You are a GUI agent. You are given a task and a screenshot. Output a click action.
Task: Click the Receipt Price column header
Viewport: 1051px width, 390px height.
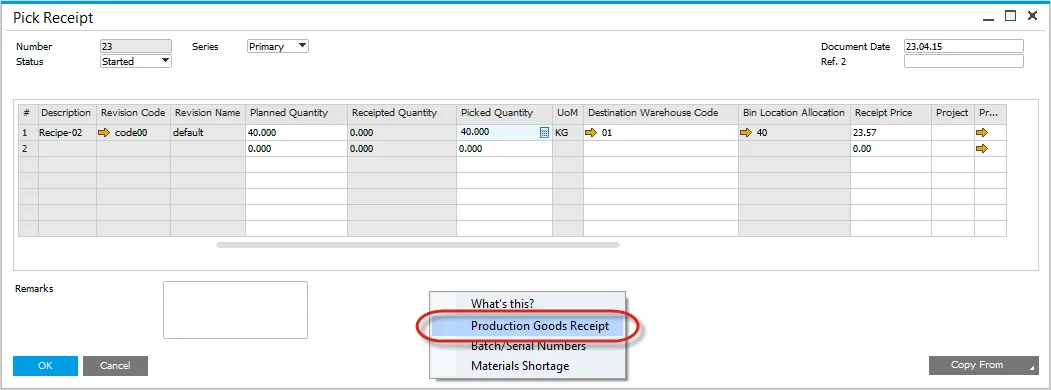(891, 113)
